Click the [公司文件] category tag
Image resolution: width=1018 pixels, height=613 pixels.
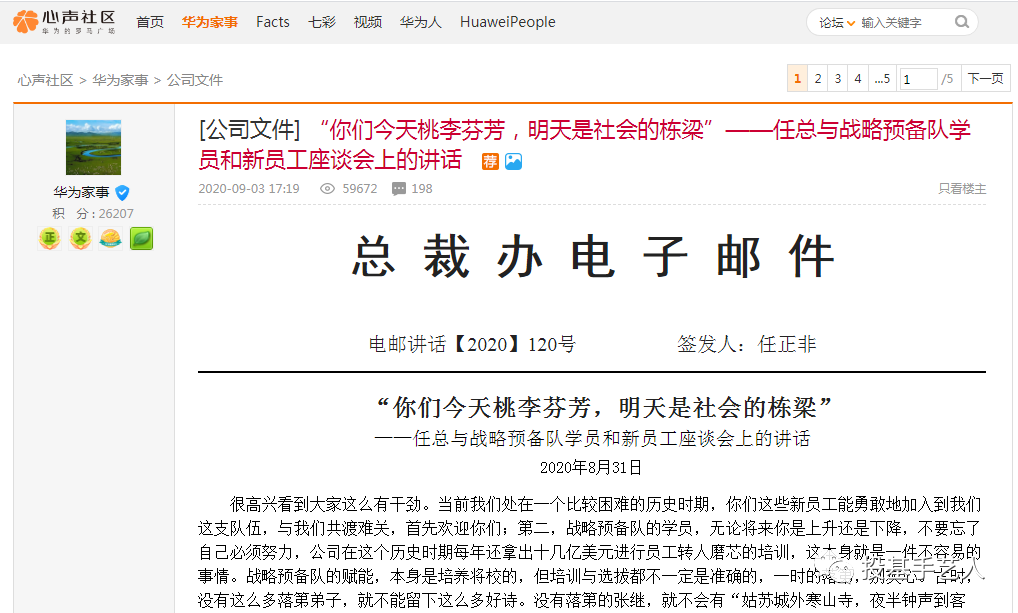tap(249, 130)
